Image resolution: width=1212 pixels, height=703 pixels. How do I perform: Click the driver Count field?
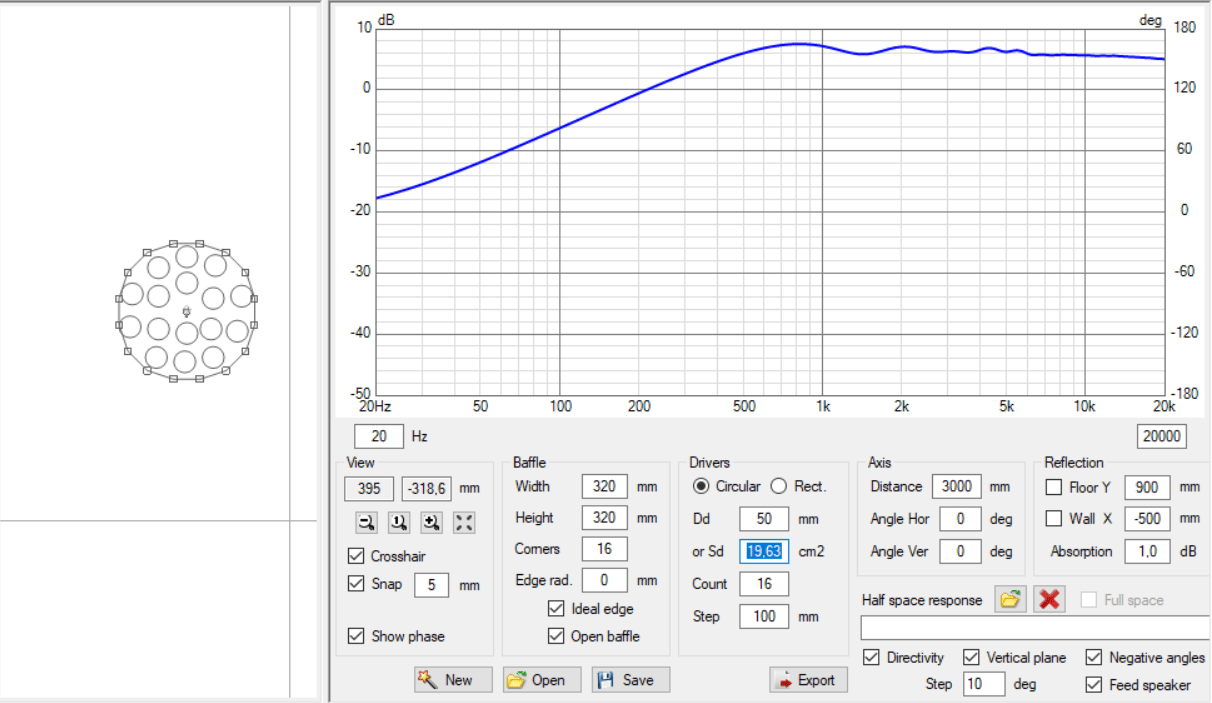pyautogui.click(x=764, y=584)
